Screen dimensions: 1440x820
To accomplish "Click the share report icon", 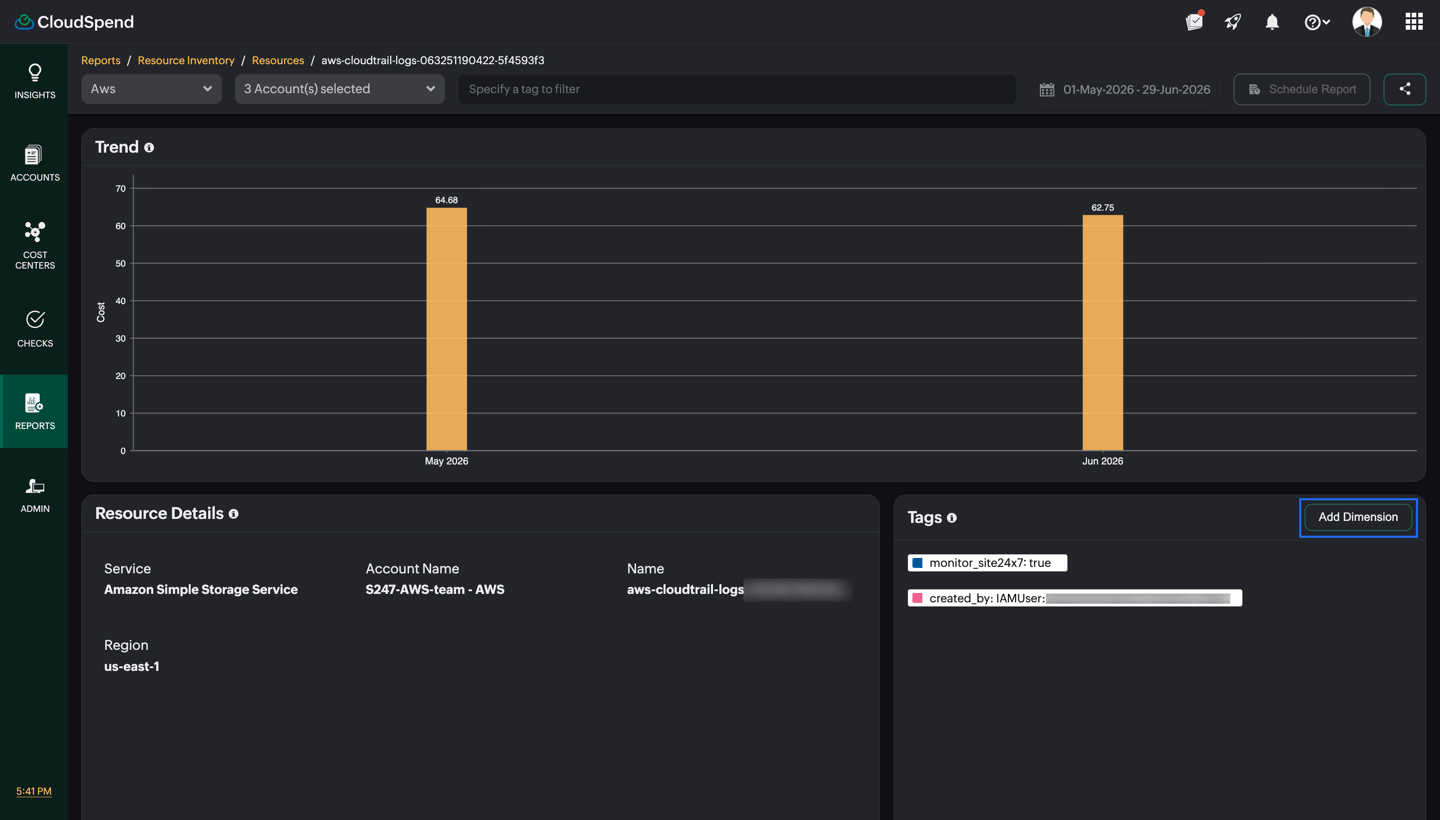I will 1404,89.
